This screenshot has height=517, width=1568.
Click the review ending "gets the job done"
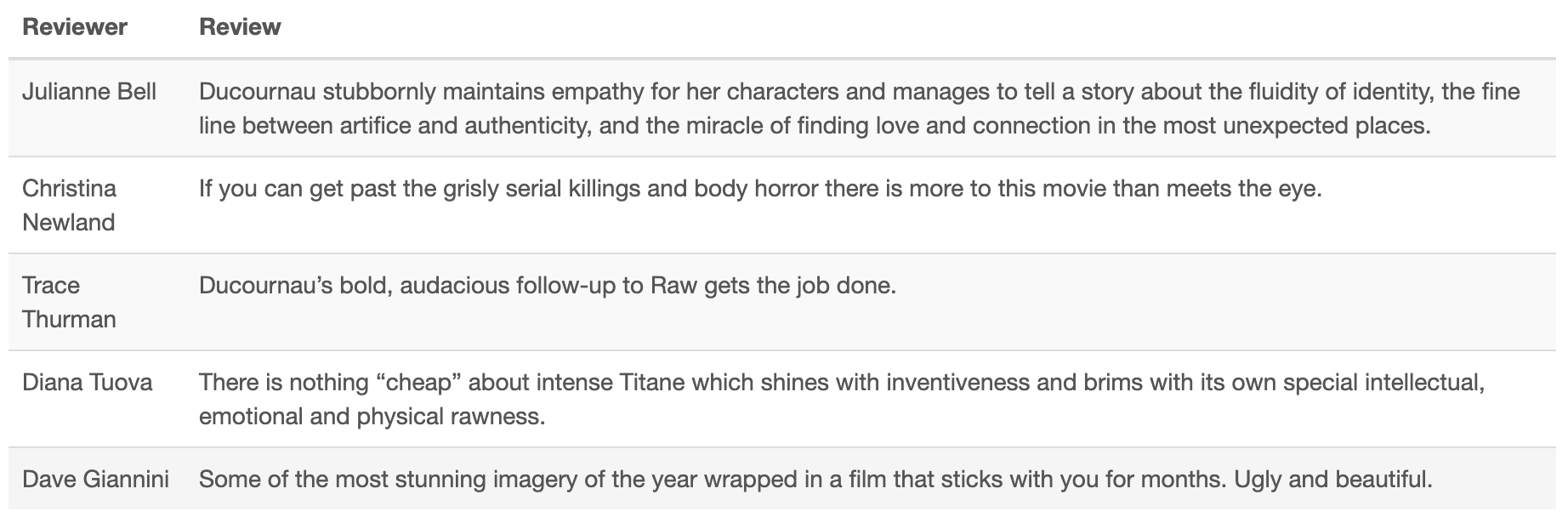coord(548,286)
